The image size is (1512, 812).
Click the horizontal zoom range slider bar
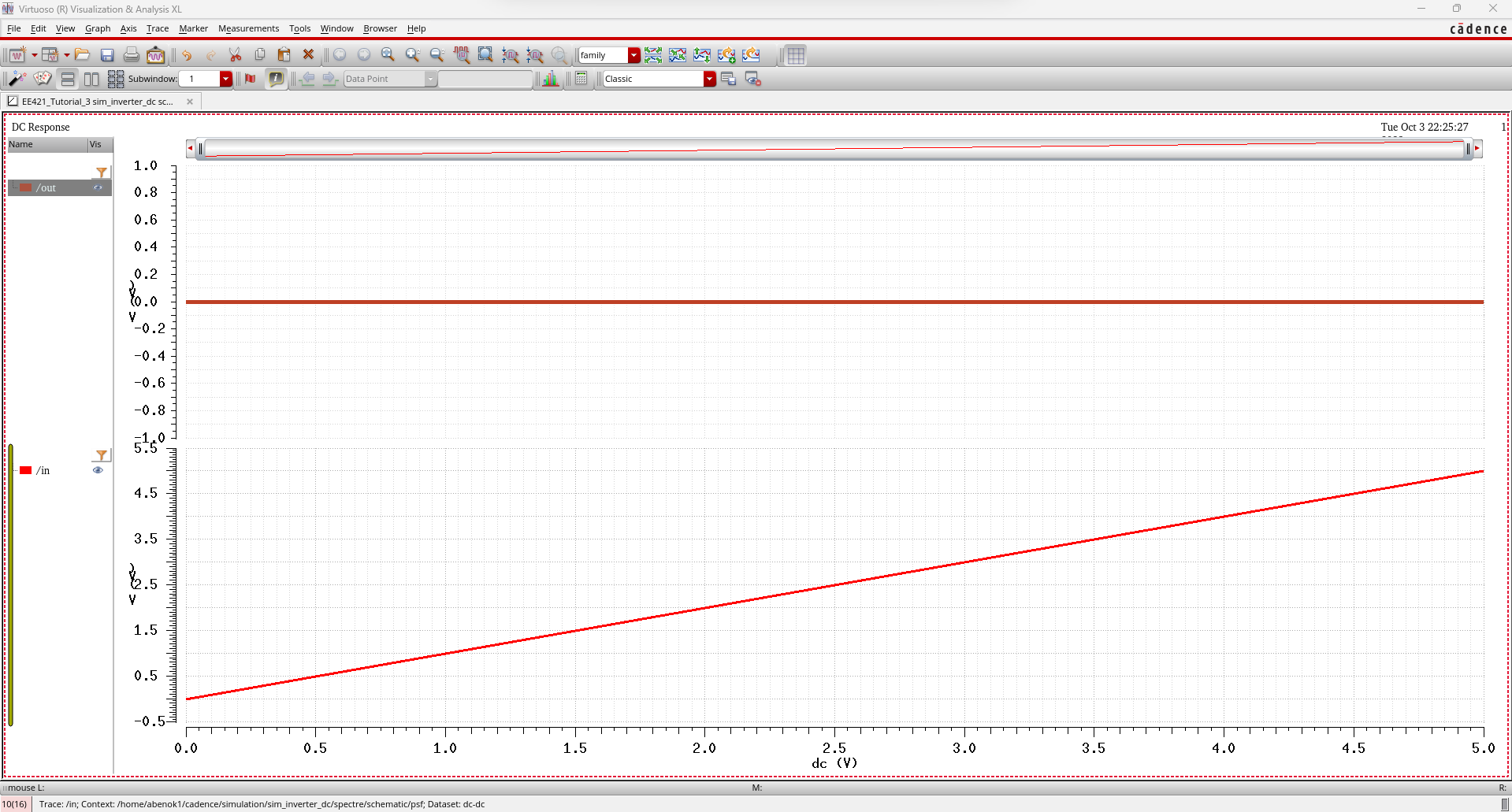[x=834, y=148]
